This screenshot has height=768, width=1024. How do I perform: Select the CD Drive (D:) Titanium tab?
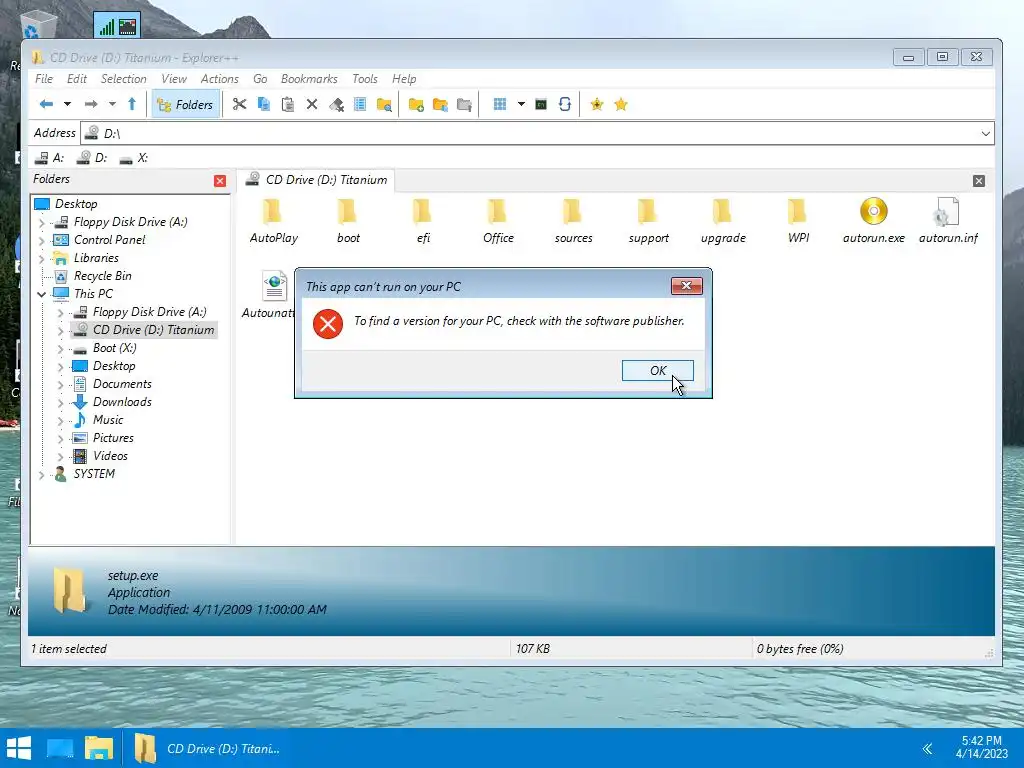316,180
